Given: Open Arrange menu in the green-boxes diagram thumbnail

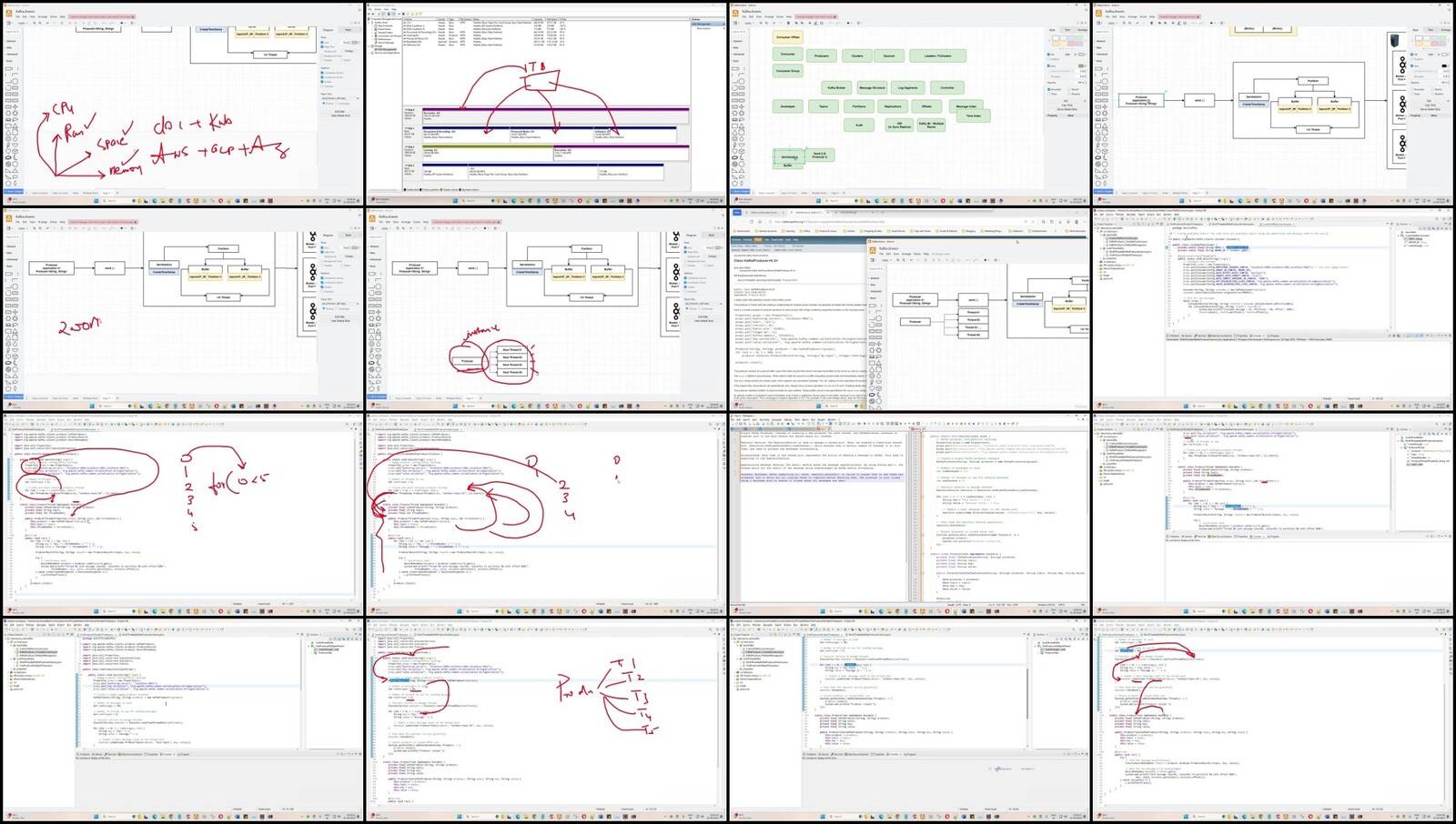Looking at the screenshot, I should 769,16.
